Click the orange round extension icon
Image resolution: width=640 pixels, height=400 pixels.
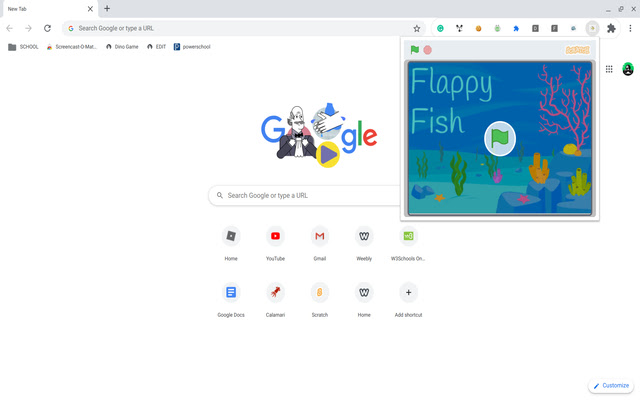[478, 29]
